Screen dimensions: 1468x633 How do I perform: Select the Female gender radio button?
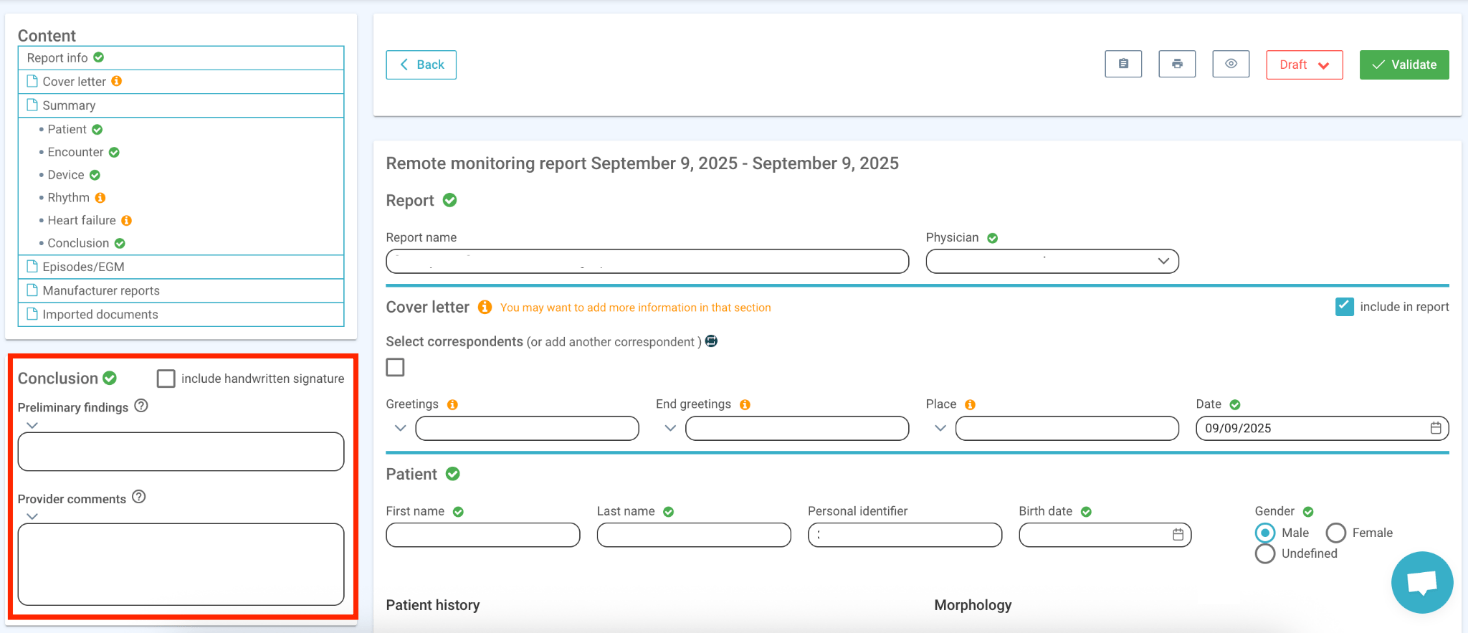click(x=1335, y=533)
